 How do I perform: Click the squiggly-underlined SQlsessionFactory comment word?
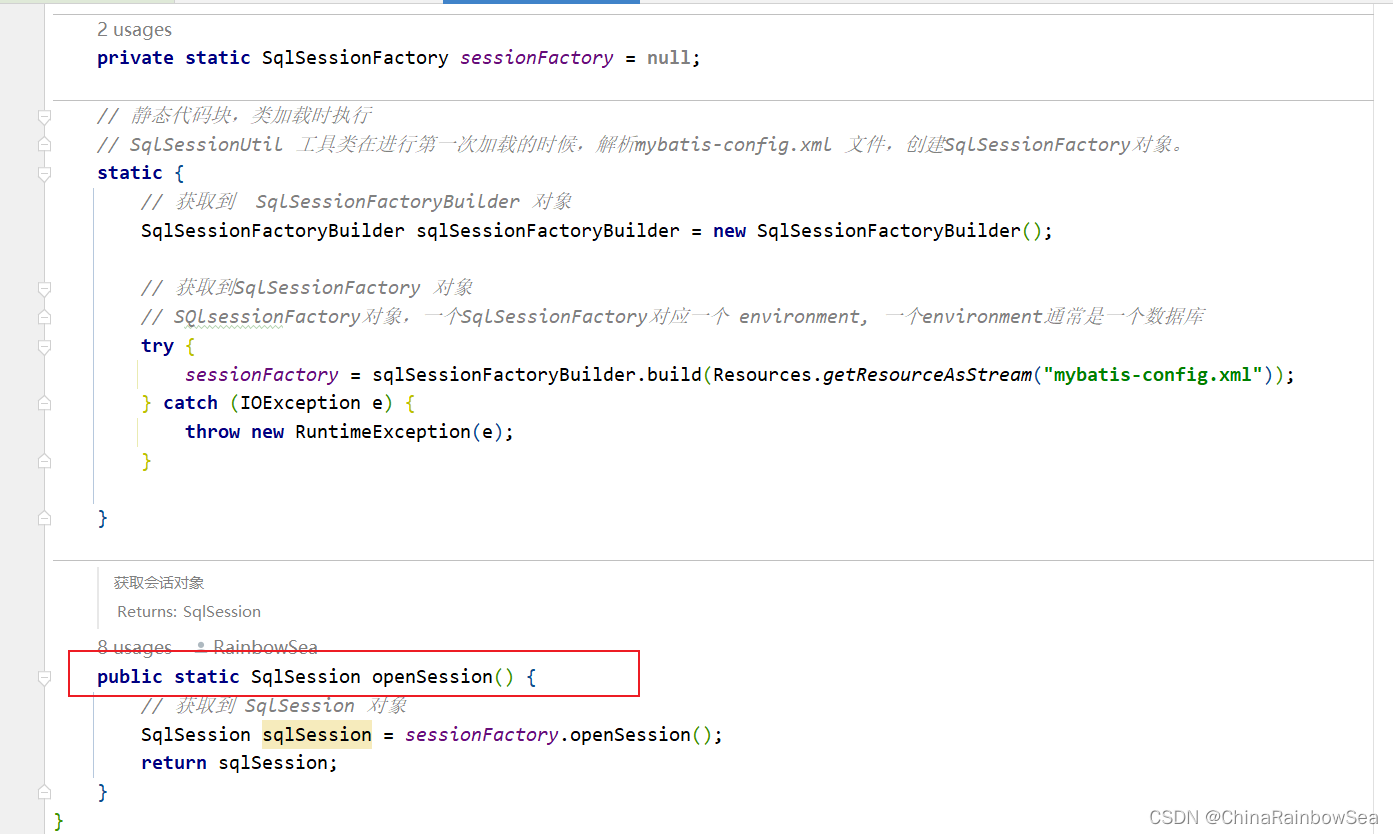[x=267, y=317]
